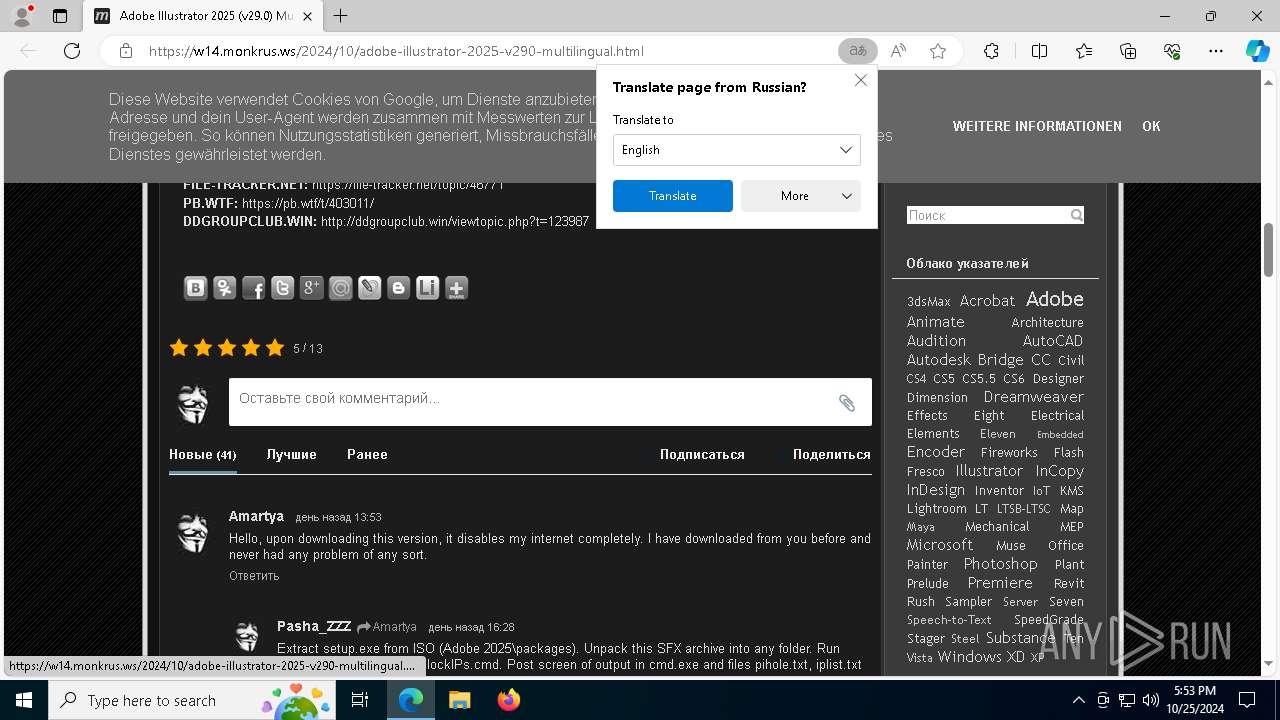Open the Lightroom tag
Image resolution: width=1280 pixels, height=720 pixels.
click(x=936, y=508)
